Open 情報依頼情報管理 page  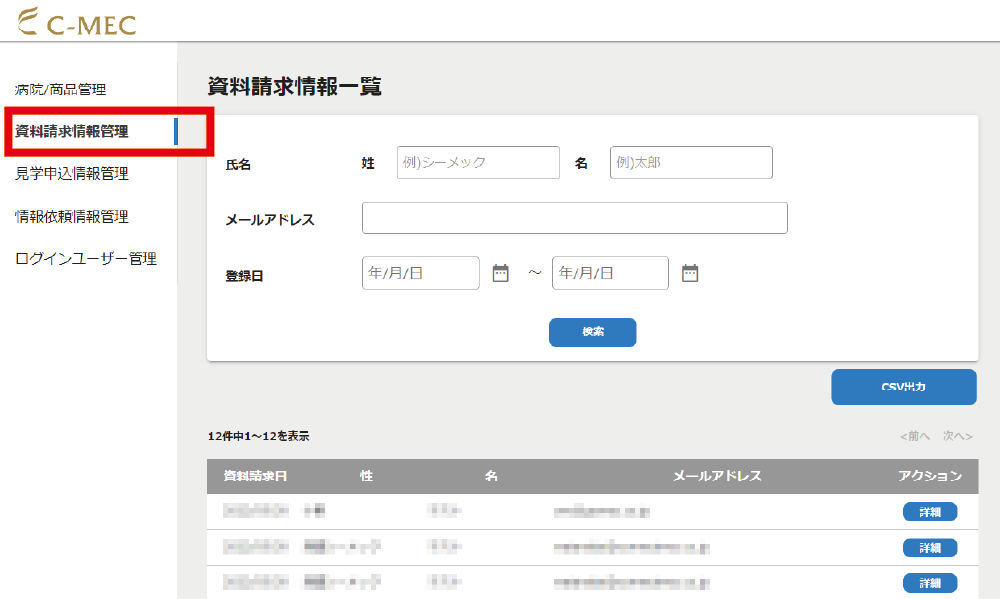(71, 217)
